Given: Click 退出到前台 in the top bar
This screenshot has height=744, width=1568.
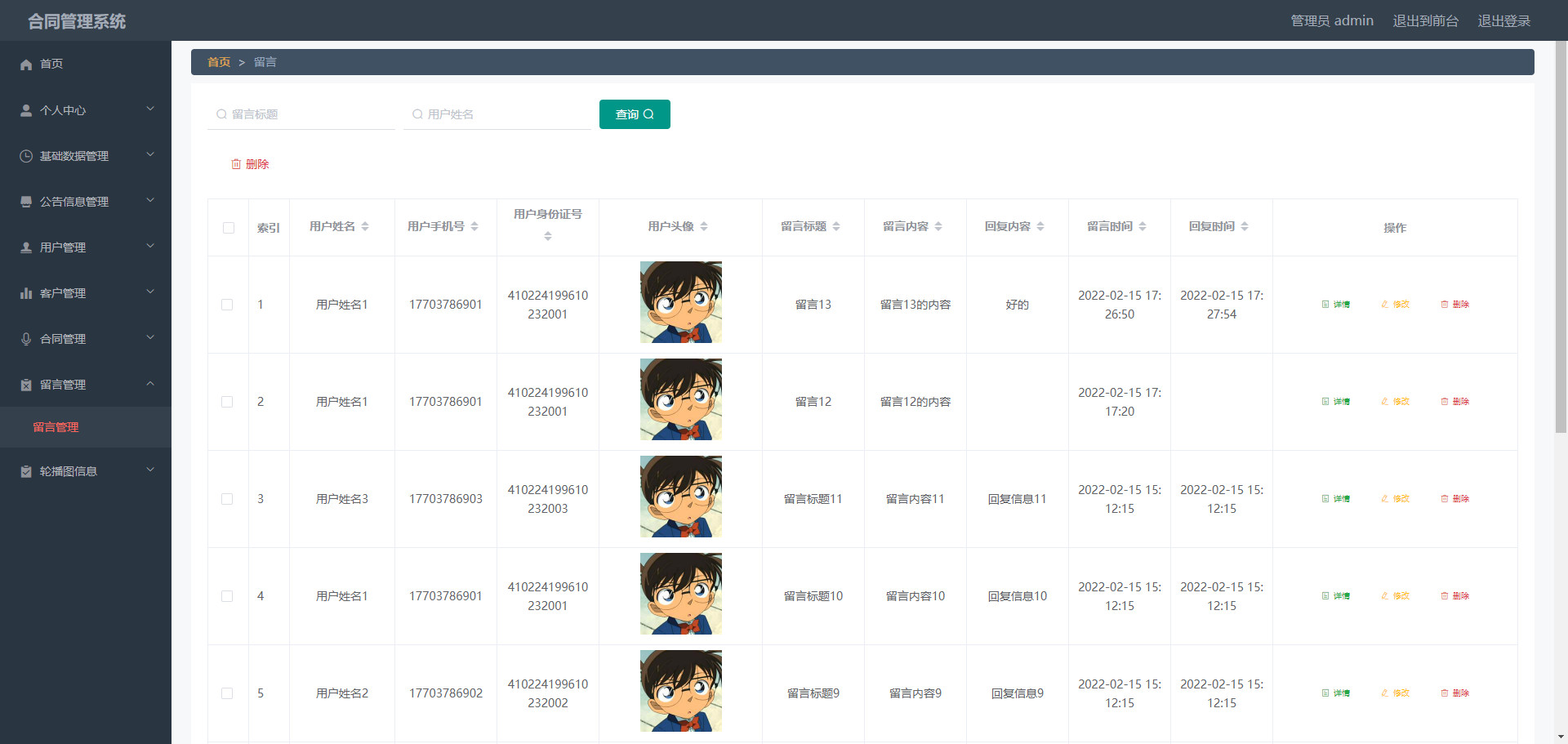Looking at the screenshot, I should click(x=1425, y=20).
